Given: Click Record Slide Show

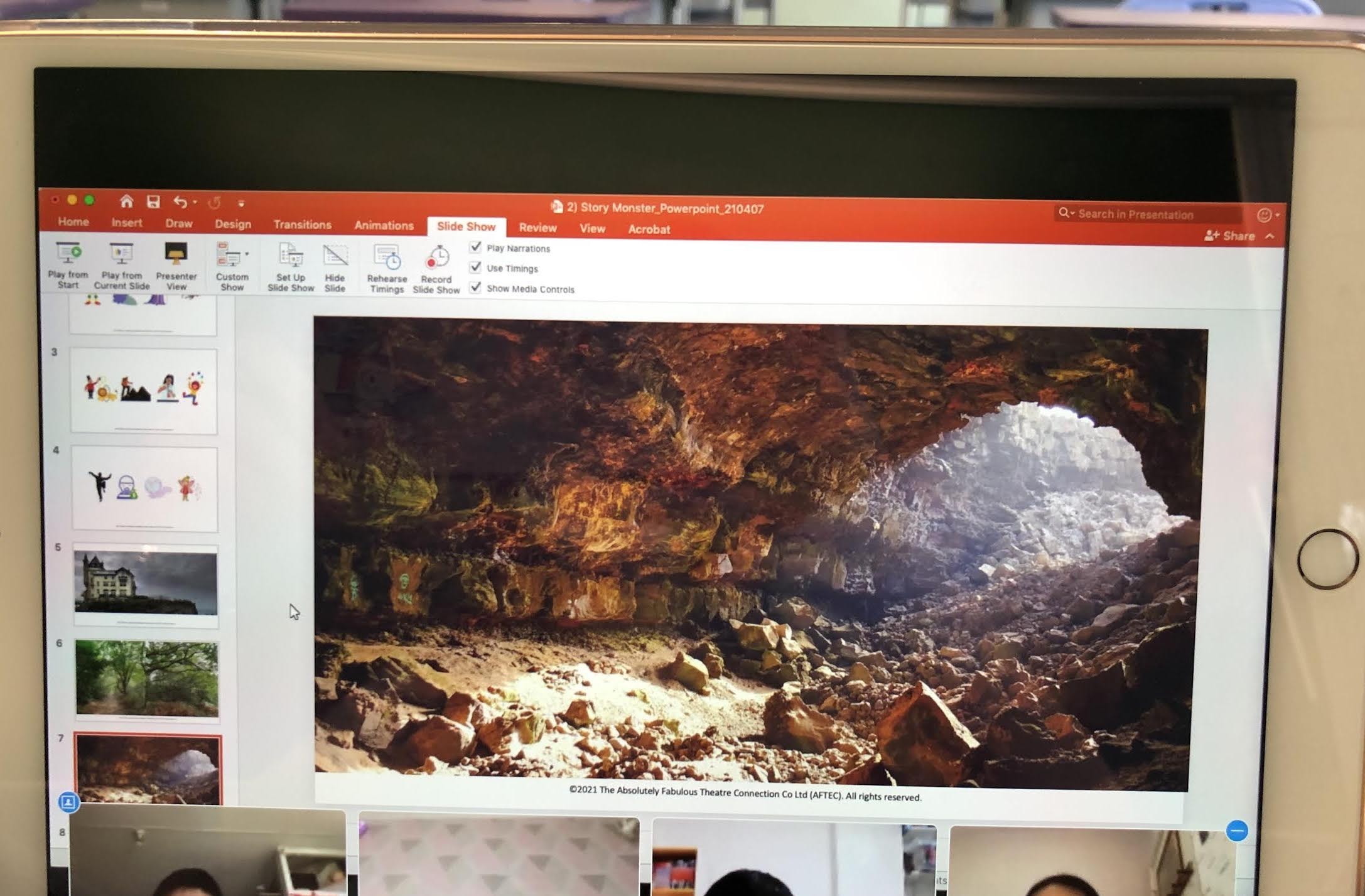Looking at the screenshot, I should pos(436,270).
